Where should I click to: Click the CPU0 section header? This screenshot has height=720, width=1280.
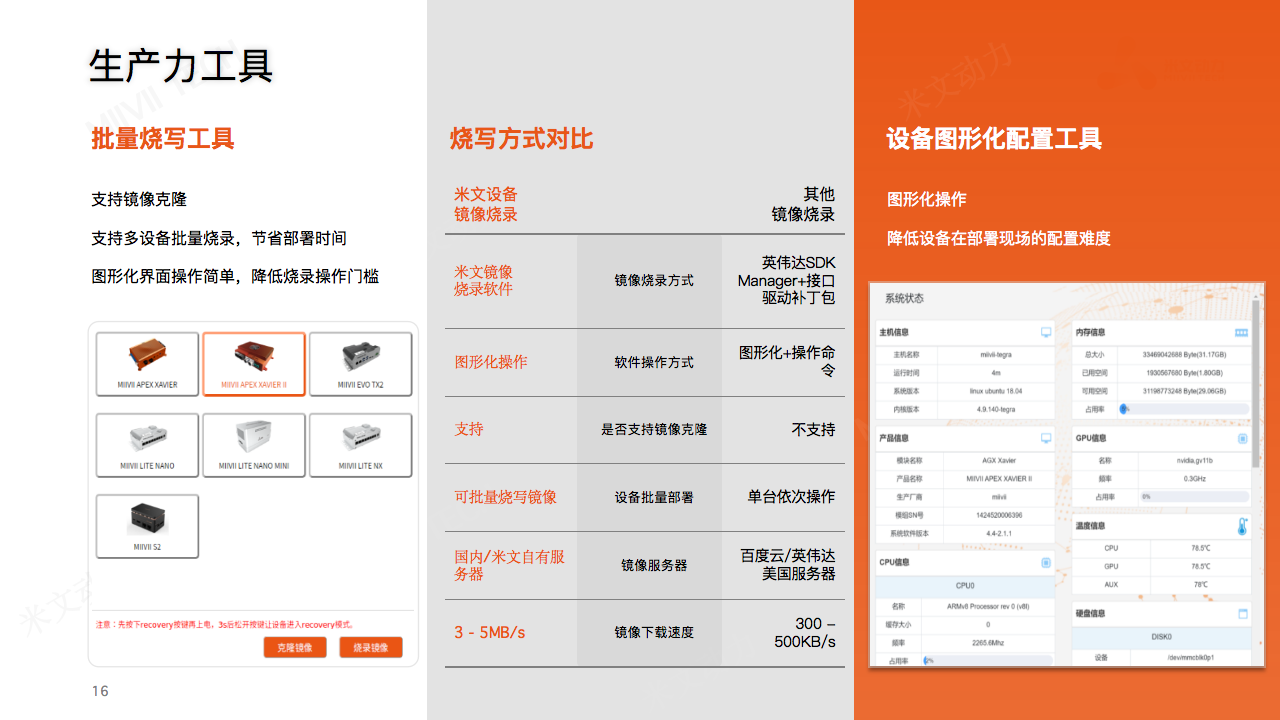click(x=965, y=585)
